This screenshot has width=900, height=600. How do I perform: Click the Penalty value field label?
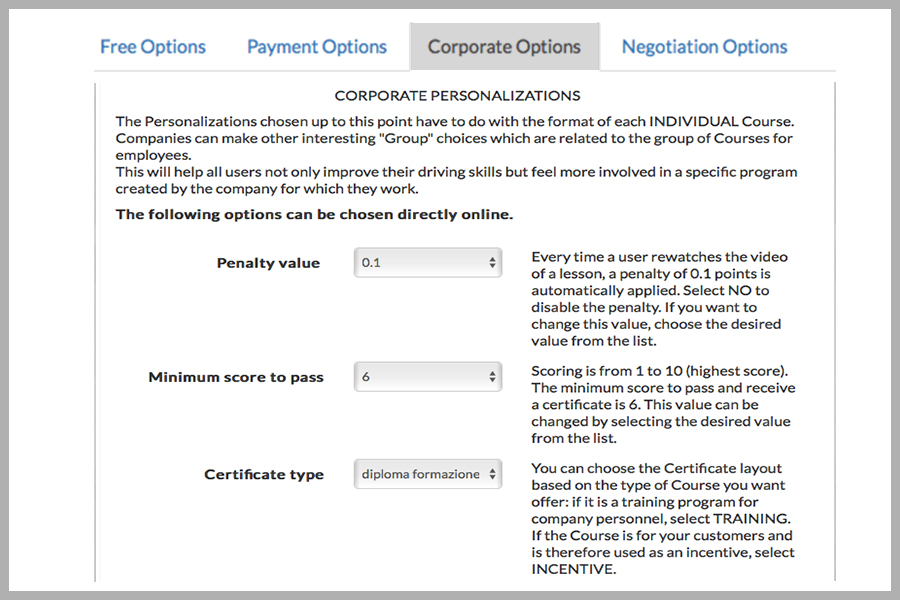coord(268,263)
